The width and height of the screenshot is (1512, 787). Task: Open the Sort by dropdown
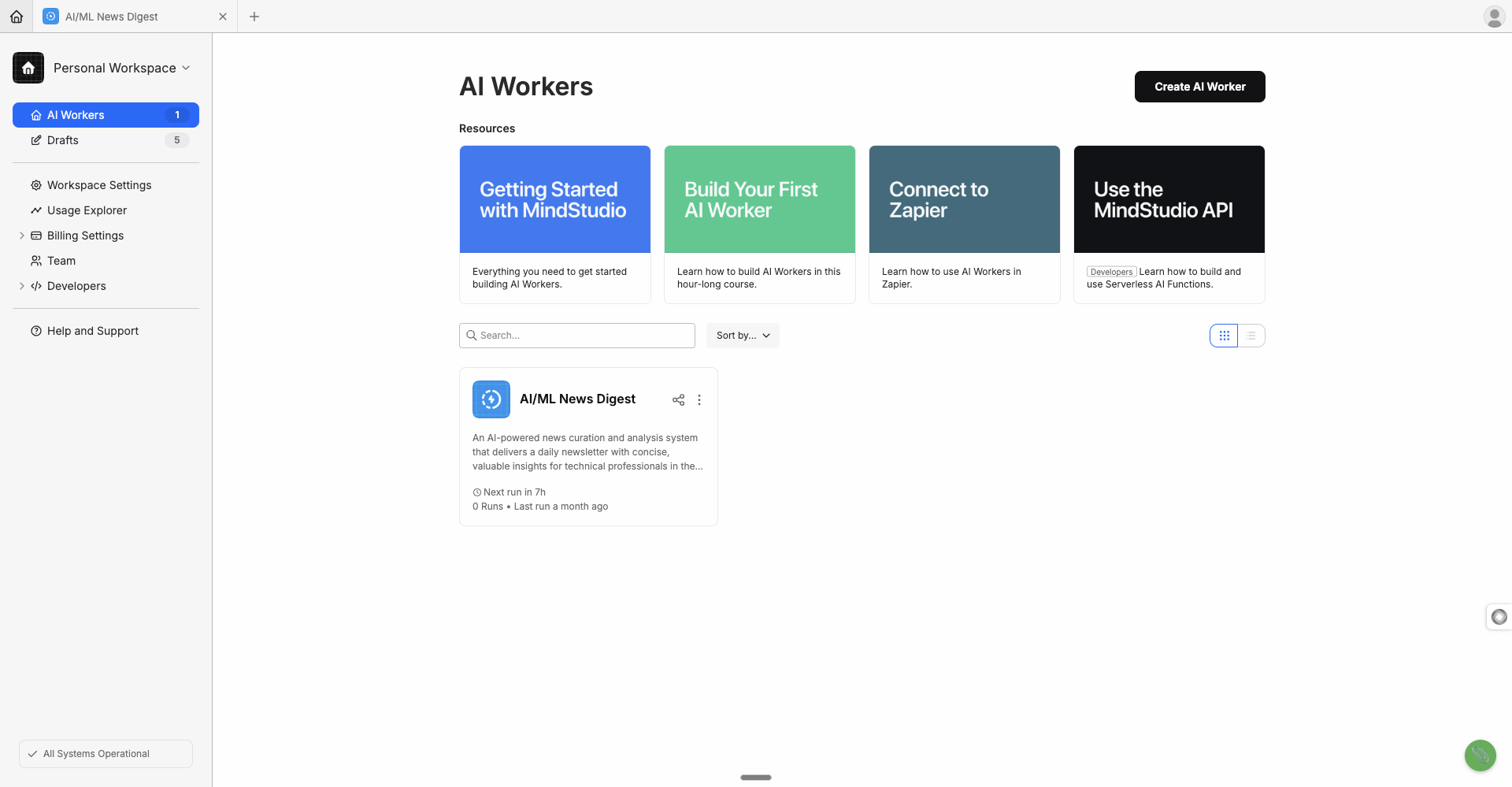pyautogui.click(x=741, y=335)
